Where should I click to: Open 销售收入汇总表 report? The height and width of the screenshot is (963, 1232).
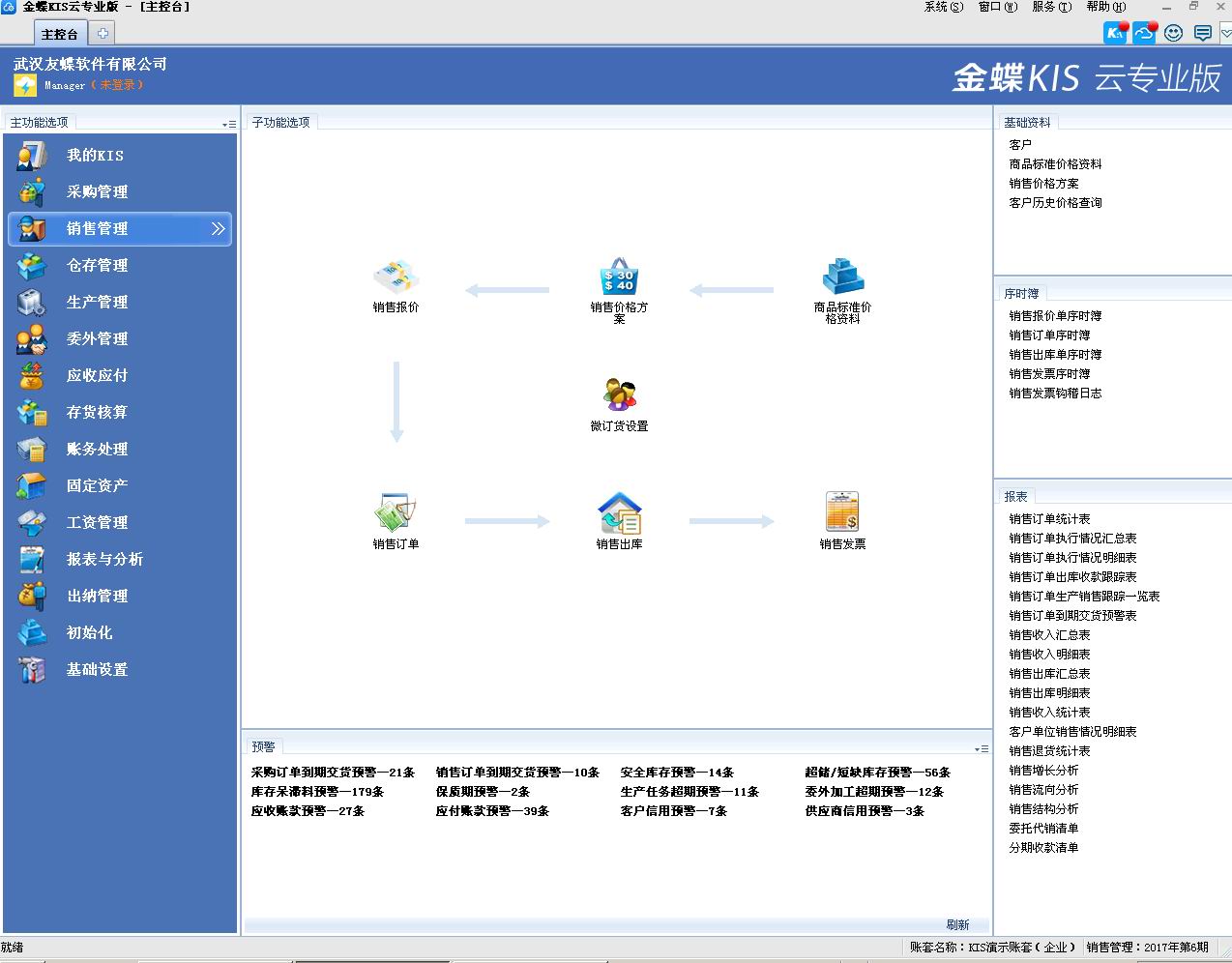pyautogui.click(x=1049, y=635)
